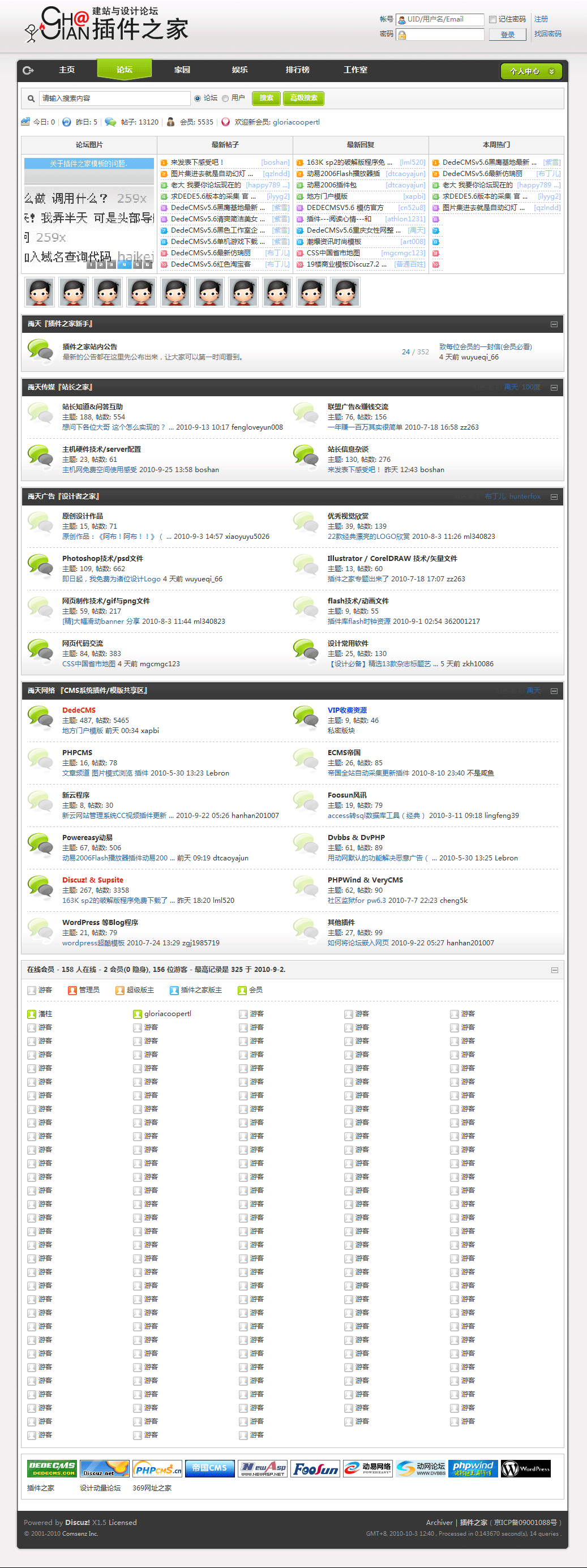Click the 欢迎新会员 heart icon
The height and width of the screenshot is (1568, 587).
tap(225, 122)
